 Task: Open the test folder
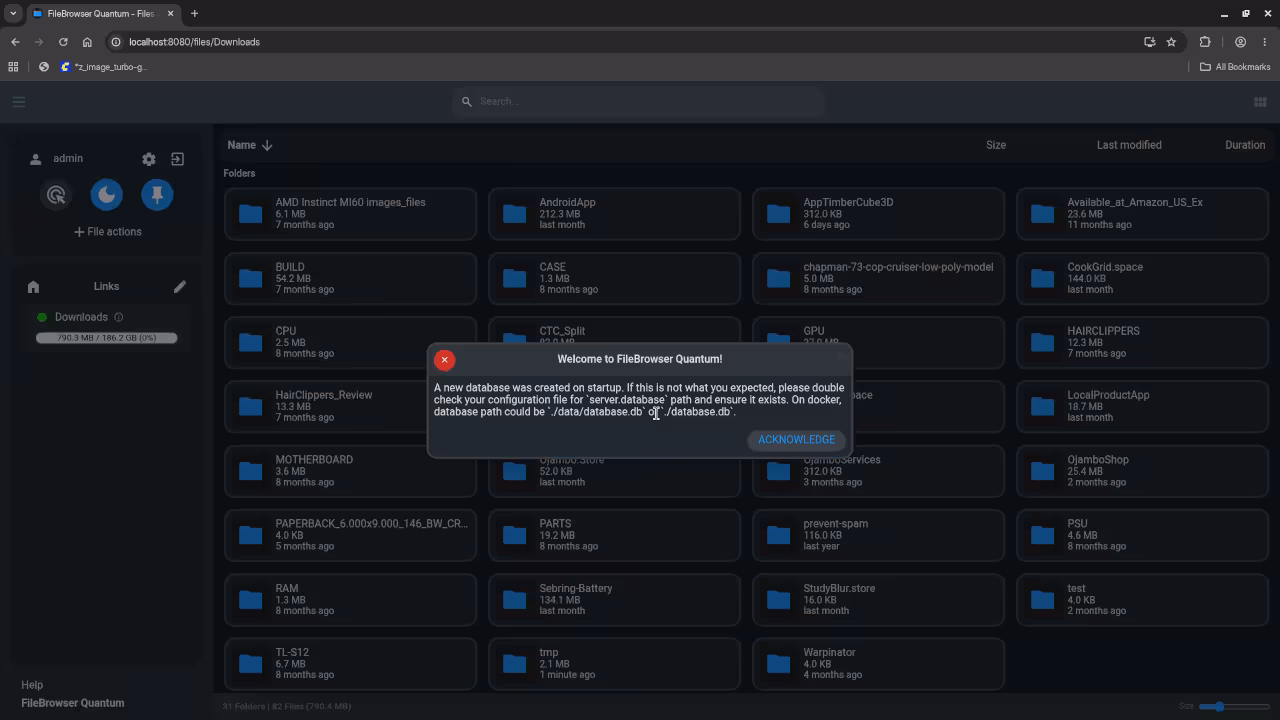1143,600
